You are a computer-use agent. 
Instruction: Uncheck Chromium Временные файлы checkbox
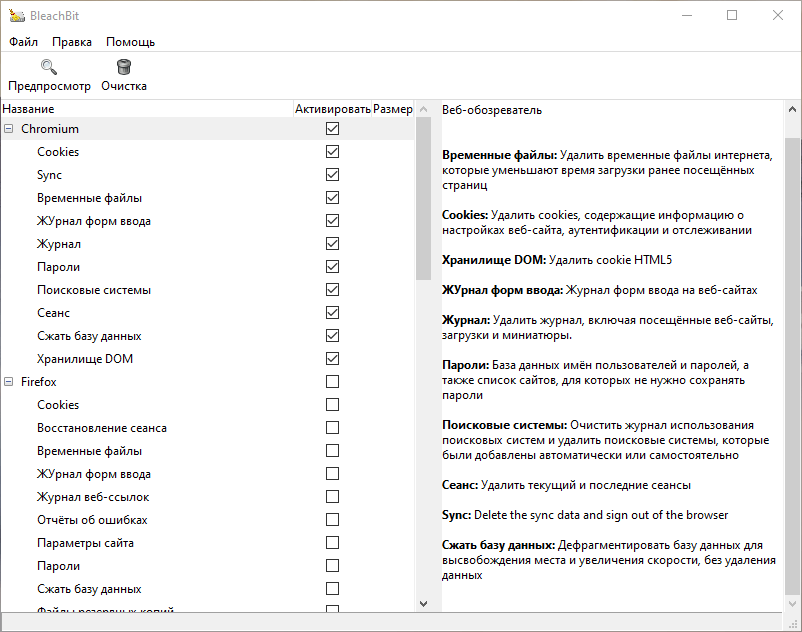(x=332, y=198)
